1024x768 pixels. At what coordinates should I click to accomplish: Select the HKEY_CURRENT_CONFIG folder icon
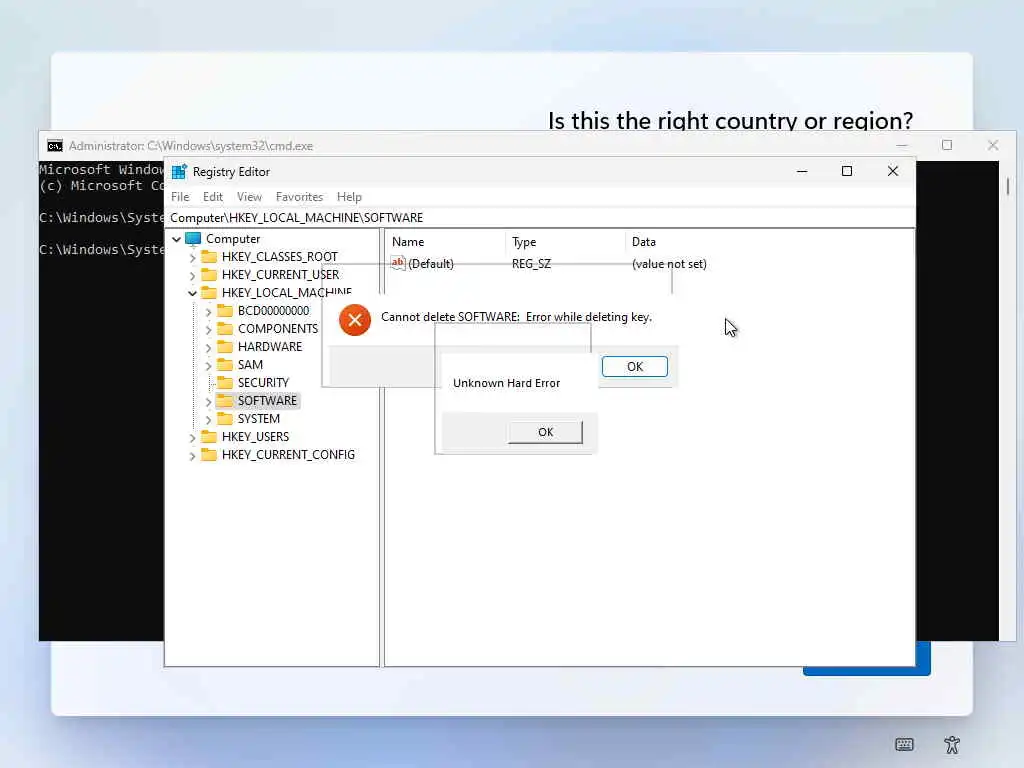(x=209, y=454)
